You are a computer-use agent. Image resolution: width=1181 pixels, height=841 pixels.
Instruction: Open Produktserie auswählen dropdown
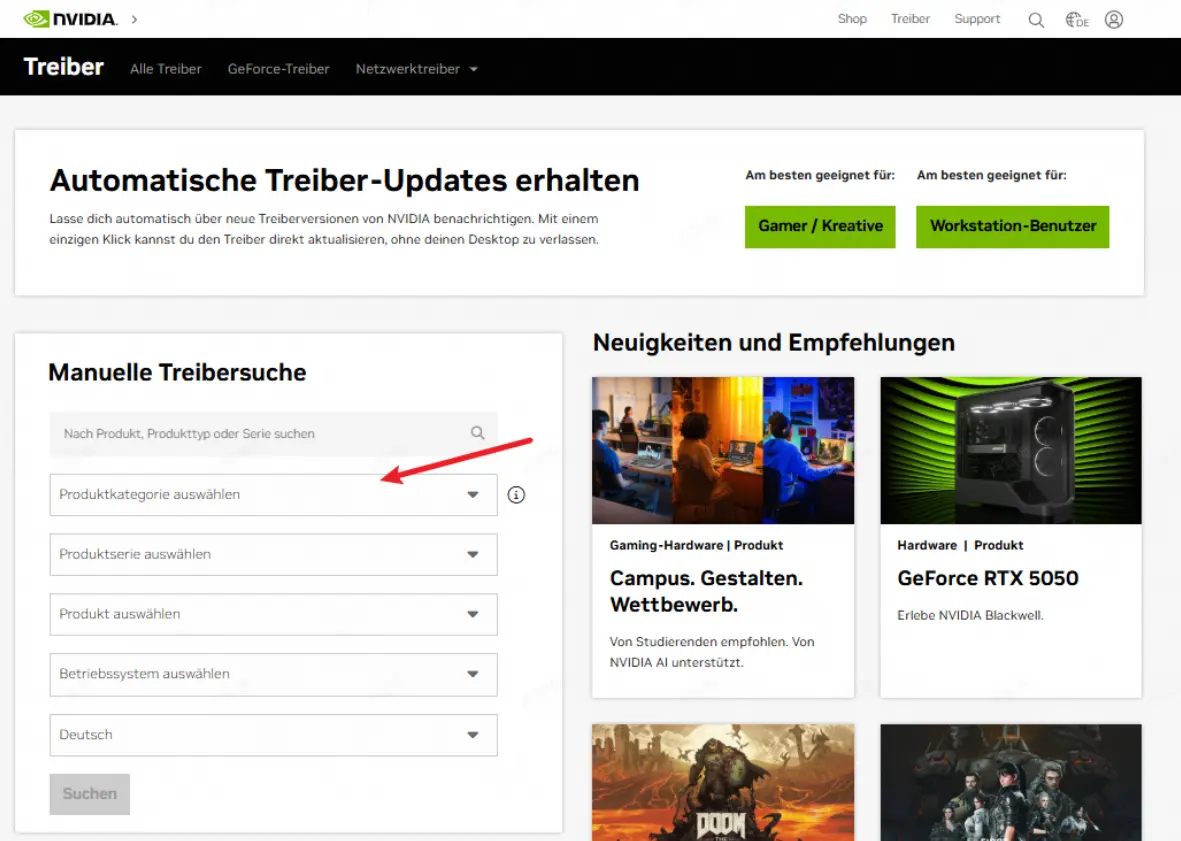[x=273, y=554]
